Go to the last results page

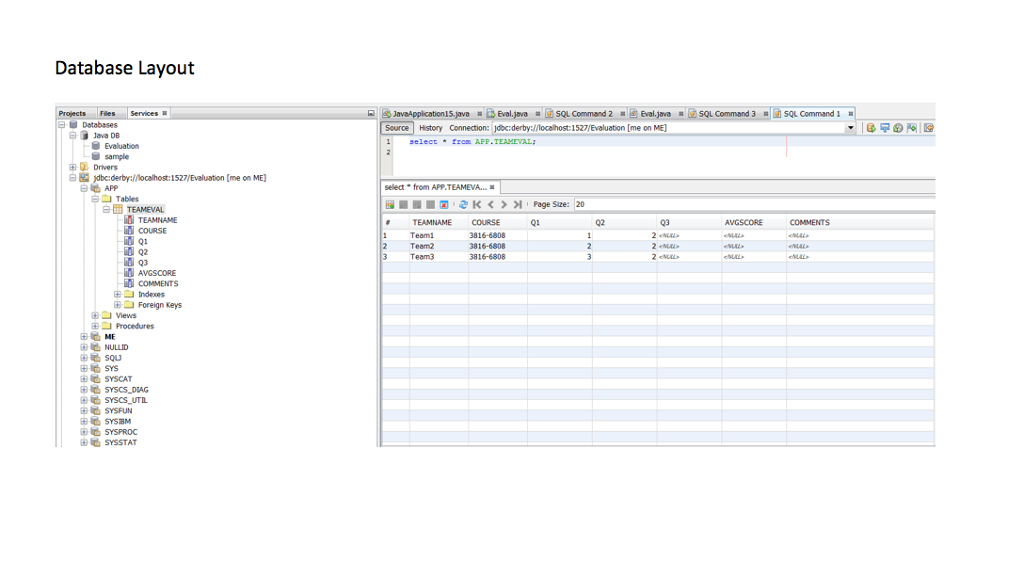click(x=517, y=204)
